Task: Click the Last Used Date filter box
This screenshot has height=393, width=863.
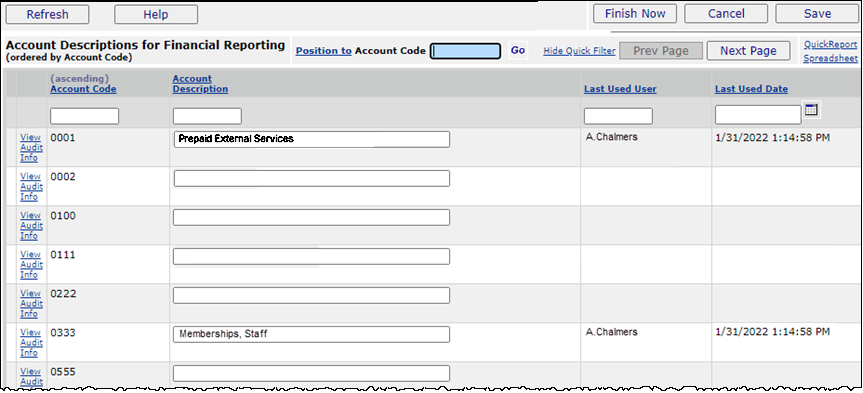Action: (x=758, y=114)
